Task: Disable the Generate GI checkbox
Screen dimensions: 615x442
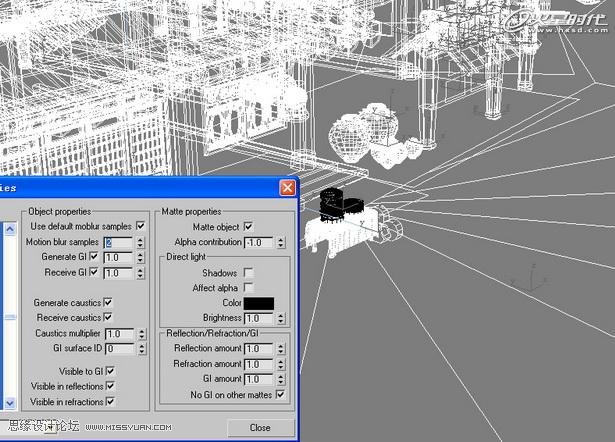Action: (x=94, y=256)
